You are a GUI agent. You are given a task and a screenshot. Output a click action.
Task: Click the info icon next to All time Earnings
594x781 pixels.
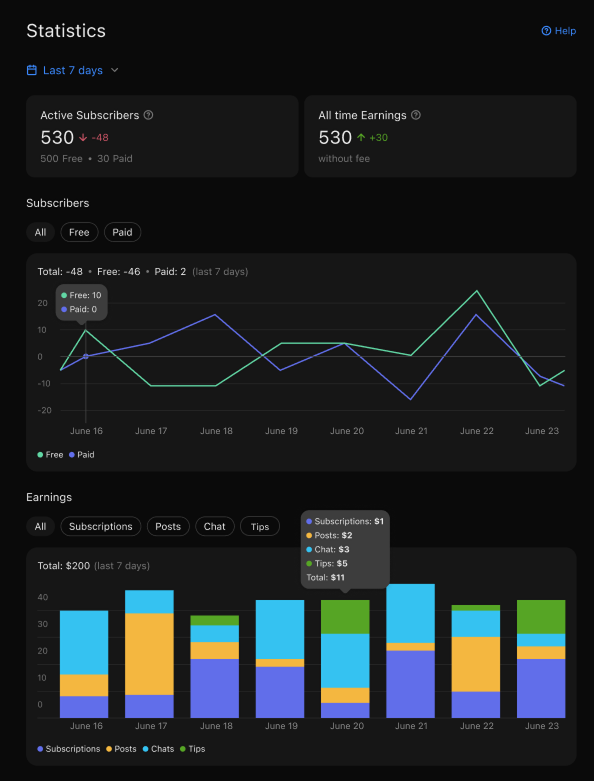[416, 115]
